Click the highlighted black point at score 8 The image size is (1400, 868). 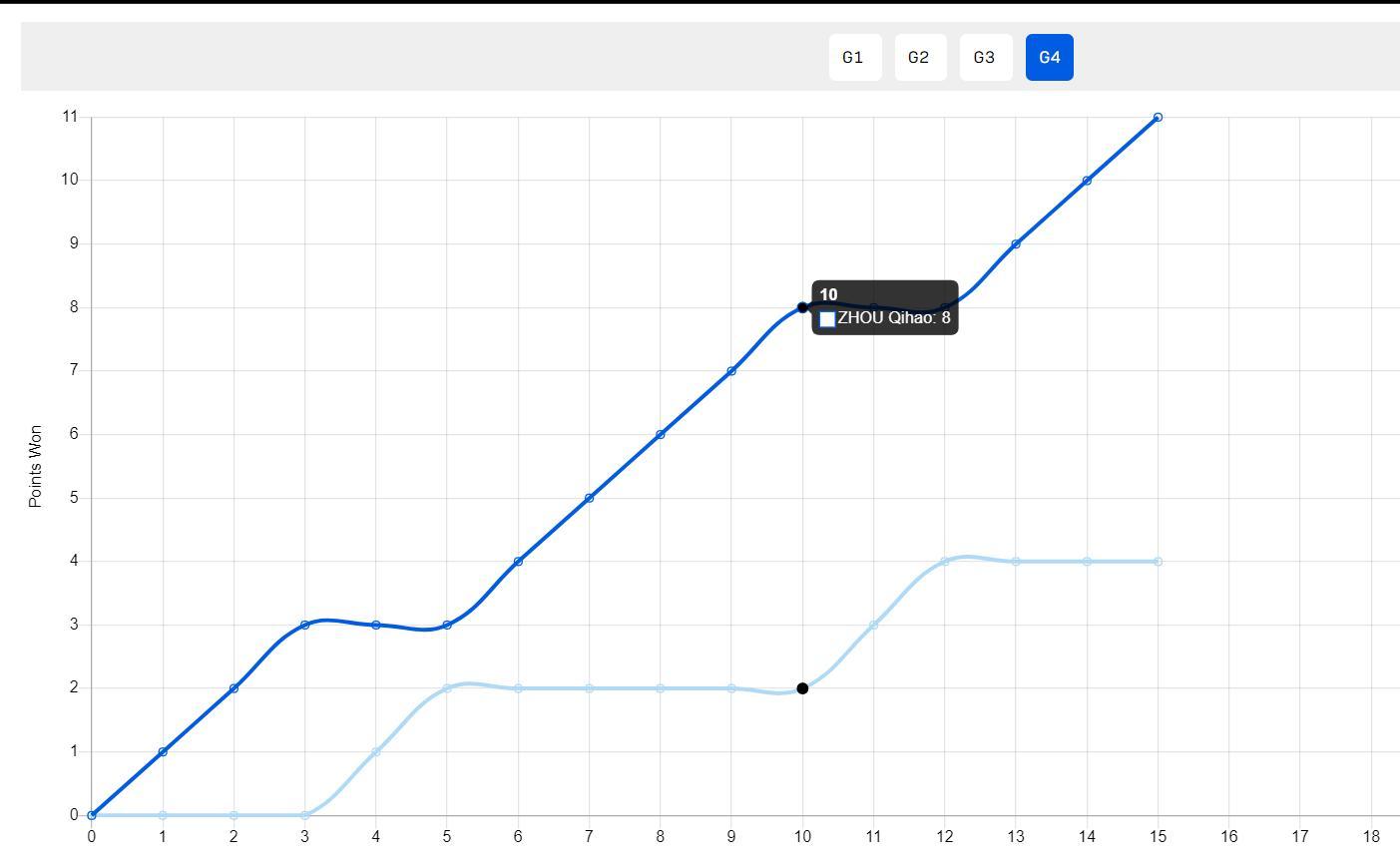pyautogui.click(x=802, y=307)
